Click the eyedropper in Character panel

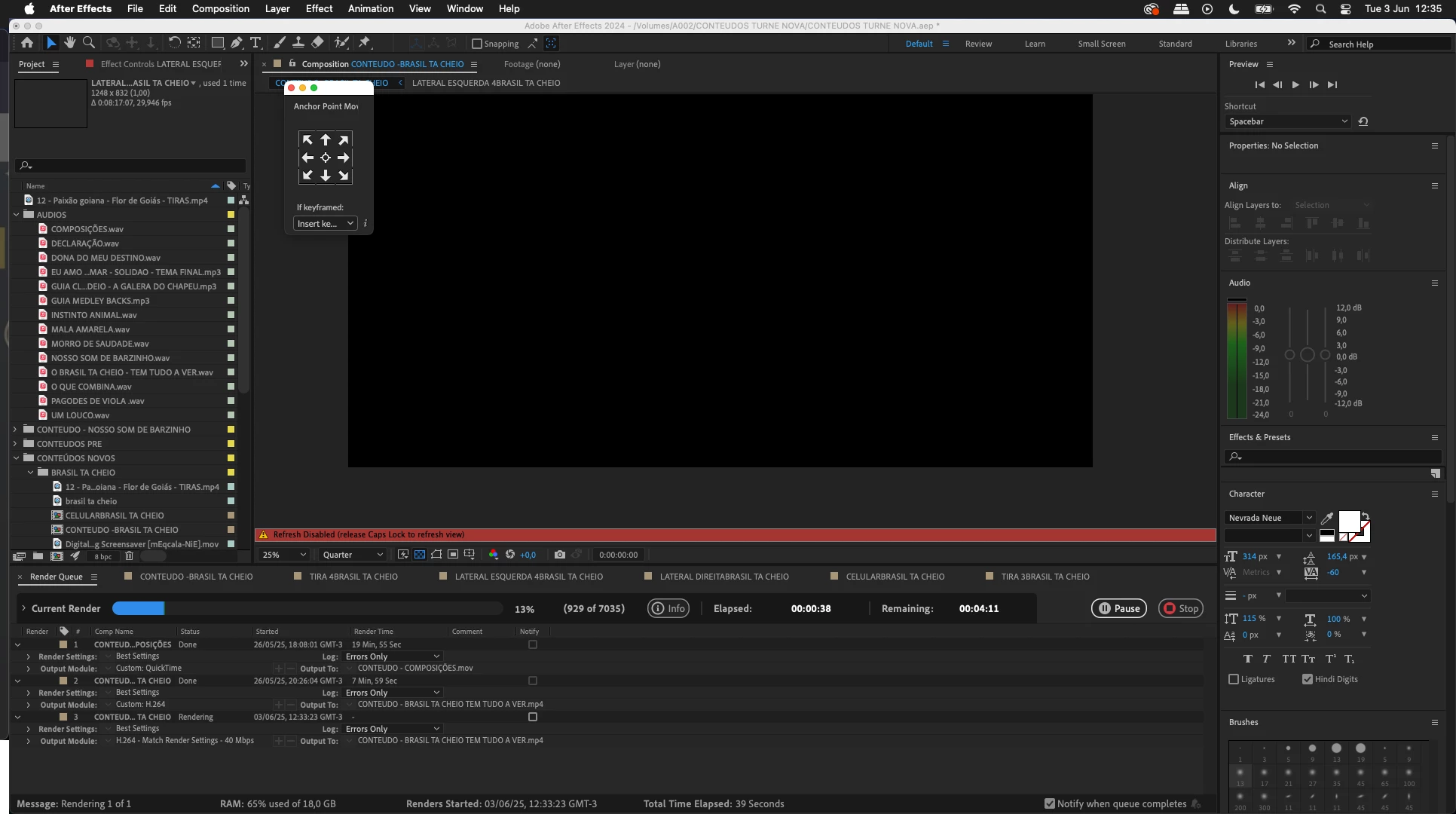1327,518
